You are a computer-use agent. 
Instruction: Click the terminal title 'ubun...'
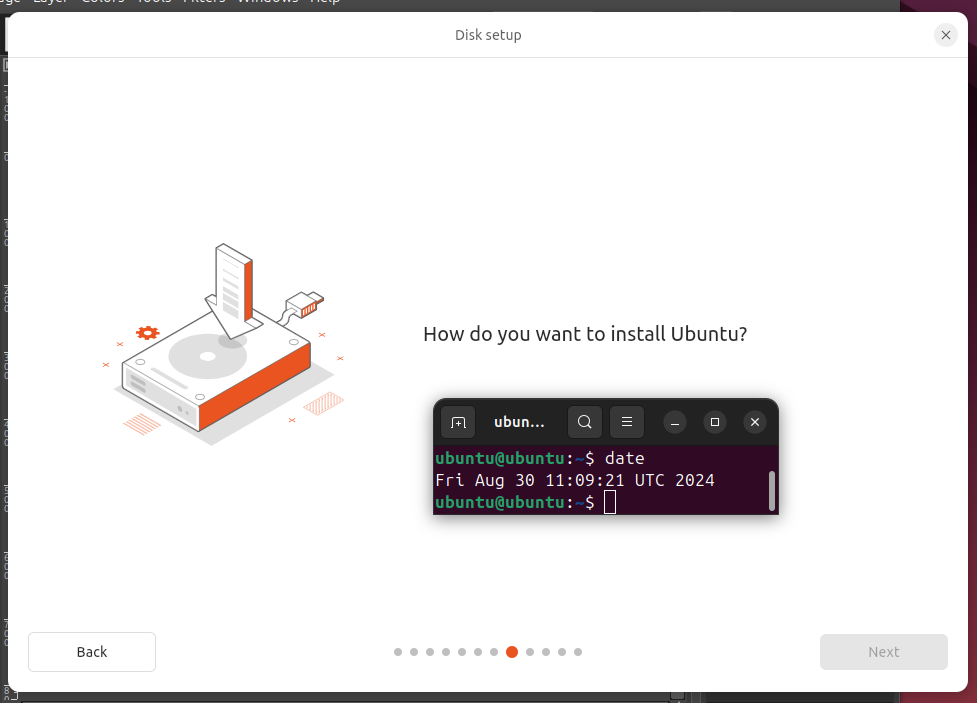519,422
